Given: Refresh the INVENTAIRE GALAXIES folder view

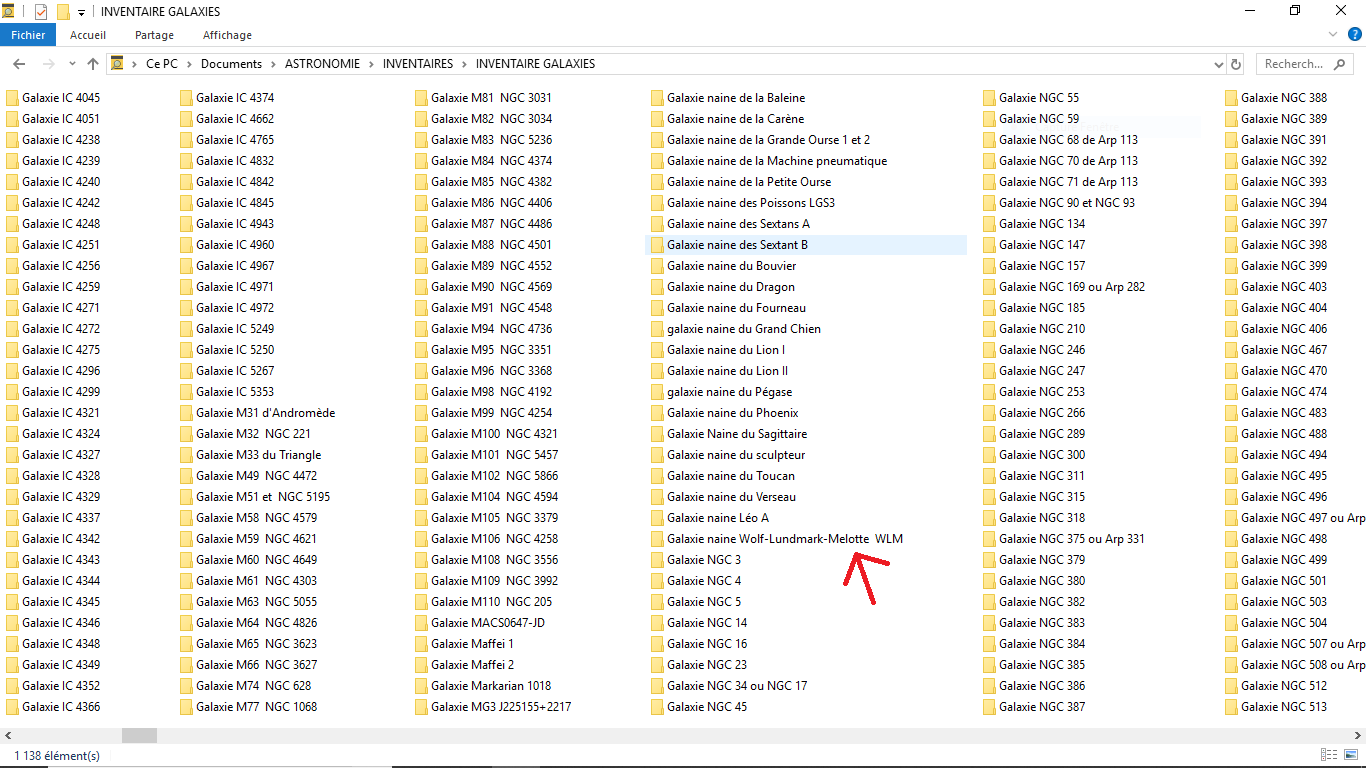Looking at the screenshot, I should (1236, 64).
